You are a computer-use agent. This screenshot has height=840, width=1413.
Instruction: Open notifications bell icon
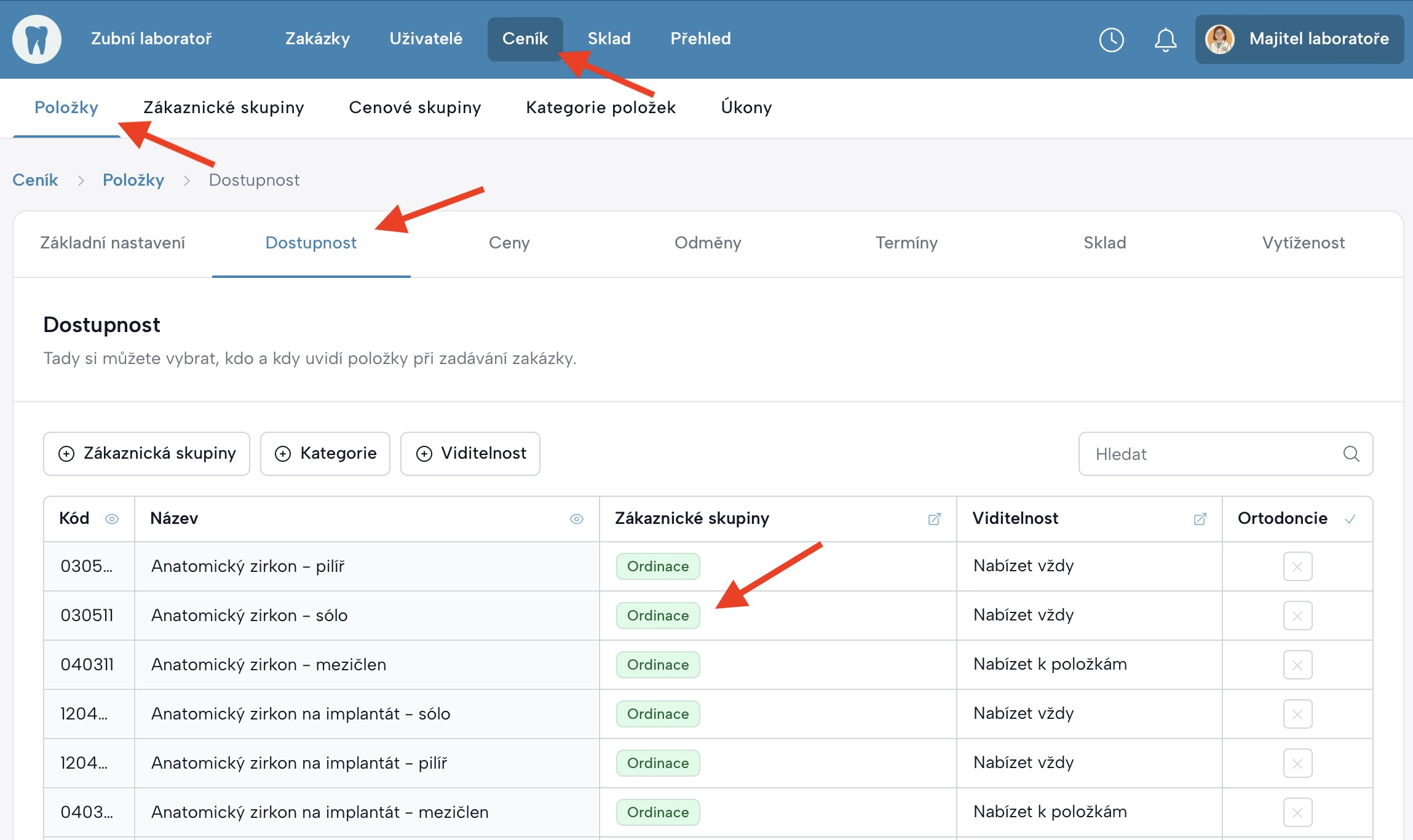[x=1165, y=40]
